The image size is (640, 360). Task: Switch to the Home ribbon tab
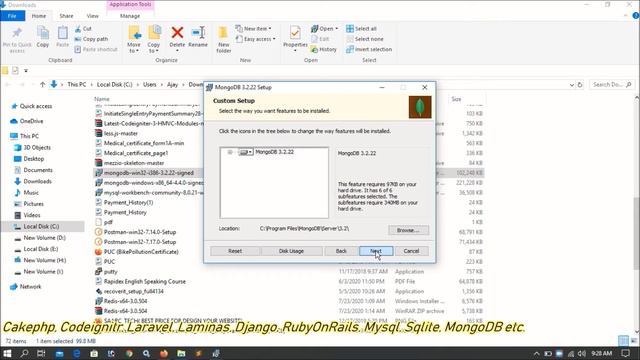(x=39, y=16)
